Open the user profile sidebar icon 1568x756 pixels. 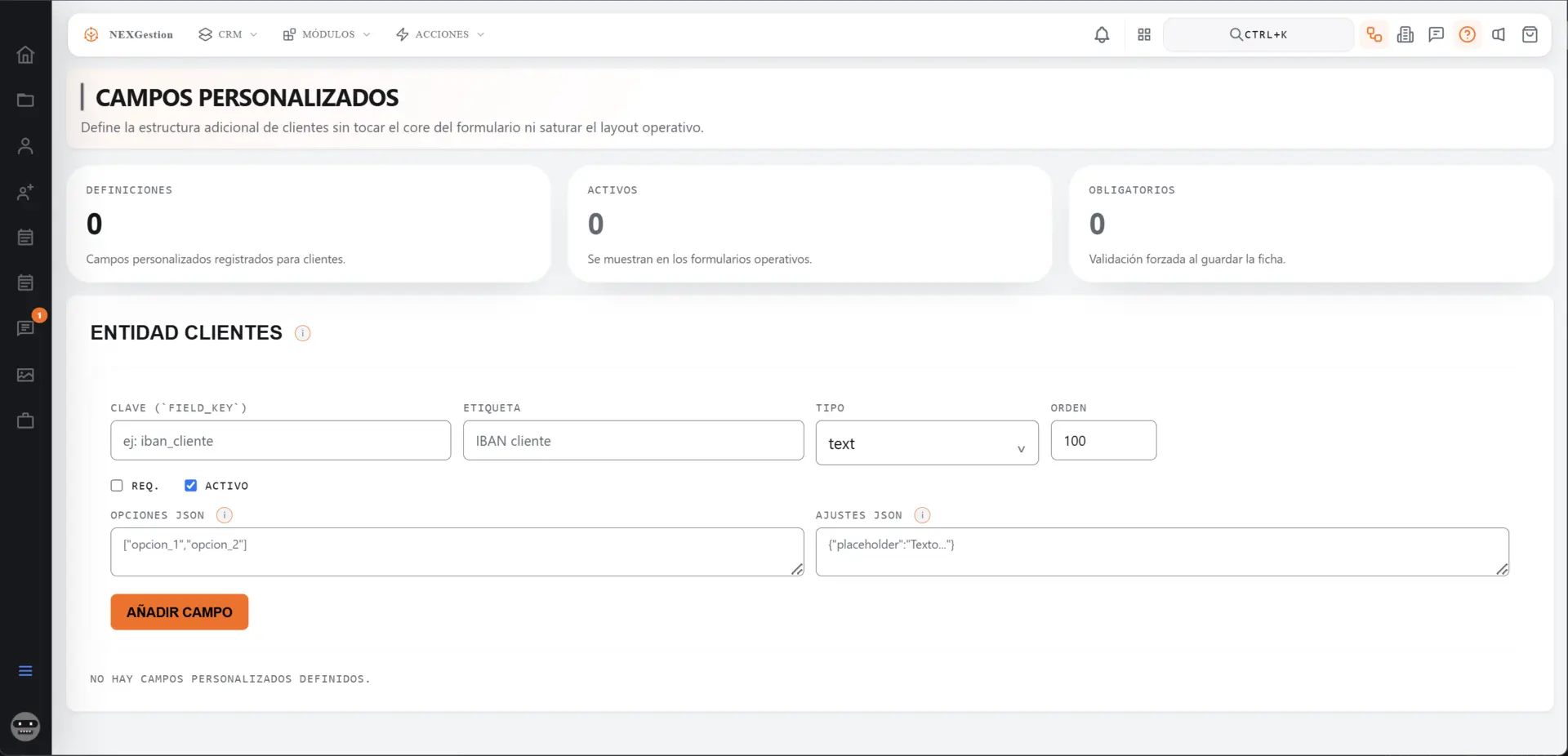click(x=25, y=146)
